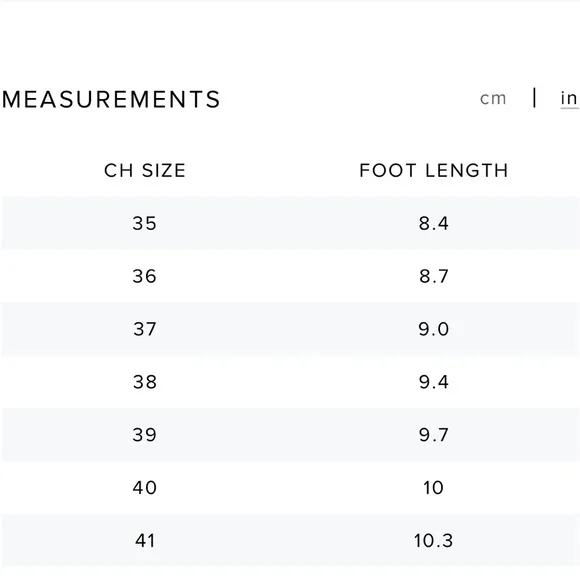Click the 10.3 foot length value
The image size is (580, 580).
point(433,540)
